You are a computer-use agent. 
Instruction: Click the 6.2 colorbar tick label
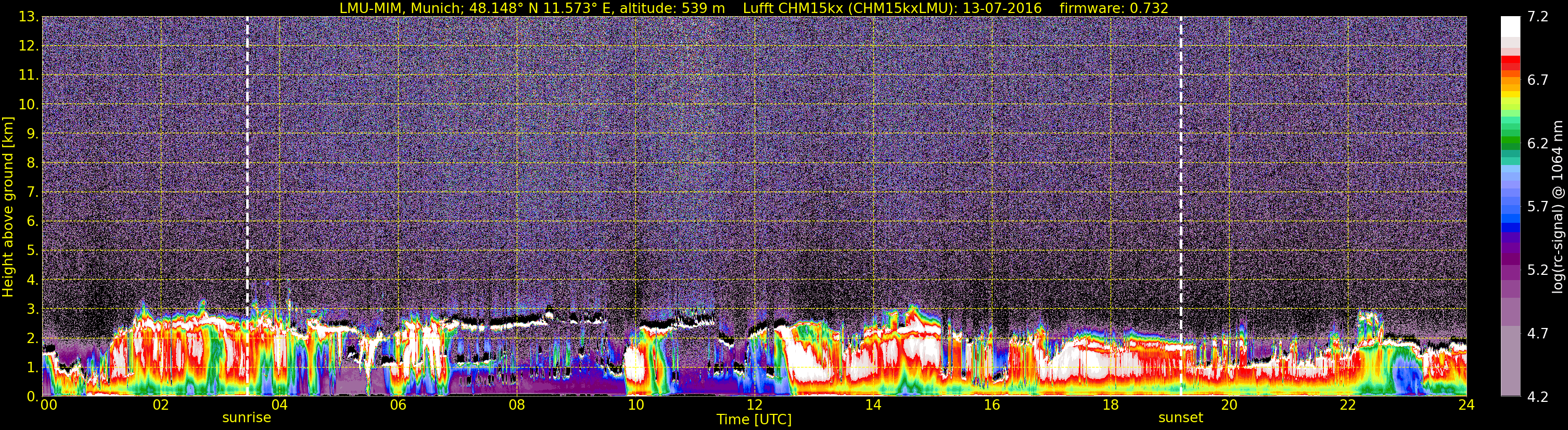coord(1538,144)
